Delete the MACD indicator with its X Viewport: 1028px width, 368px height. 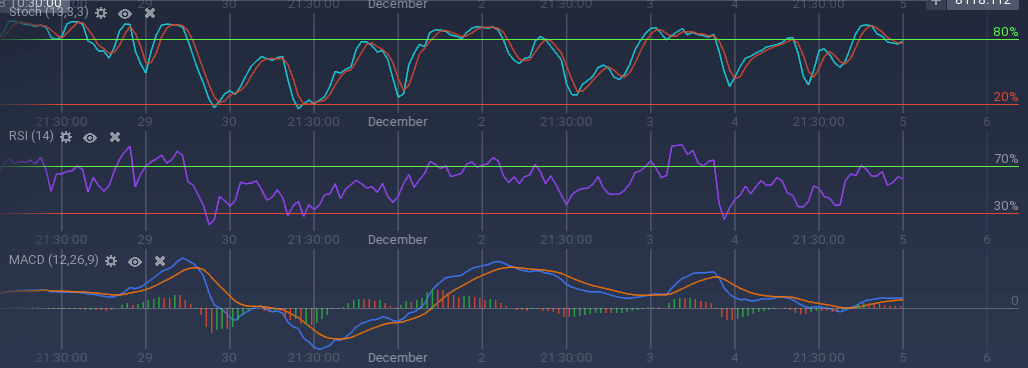[160, 261]
